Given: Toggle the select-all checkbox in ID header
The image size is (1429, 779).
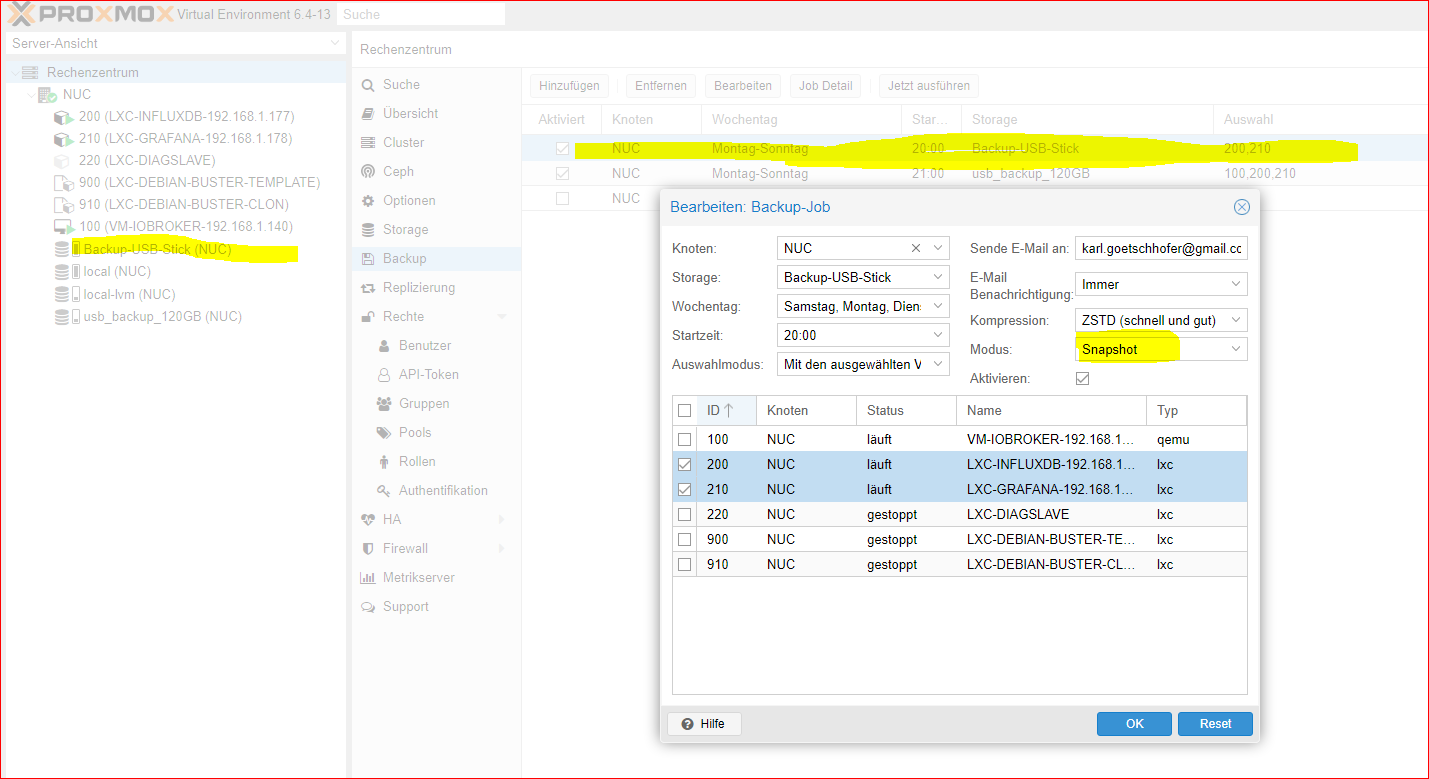Looking at the screenshot, I should click(x=684, y=410).
